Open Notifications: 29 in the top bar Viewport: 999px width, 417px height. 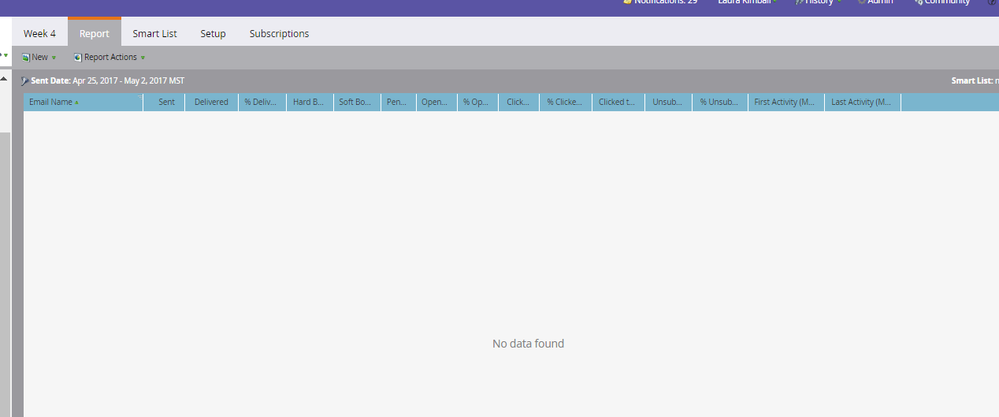point(665,2)
